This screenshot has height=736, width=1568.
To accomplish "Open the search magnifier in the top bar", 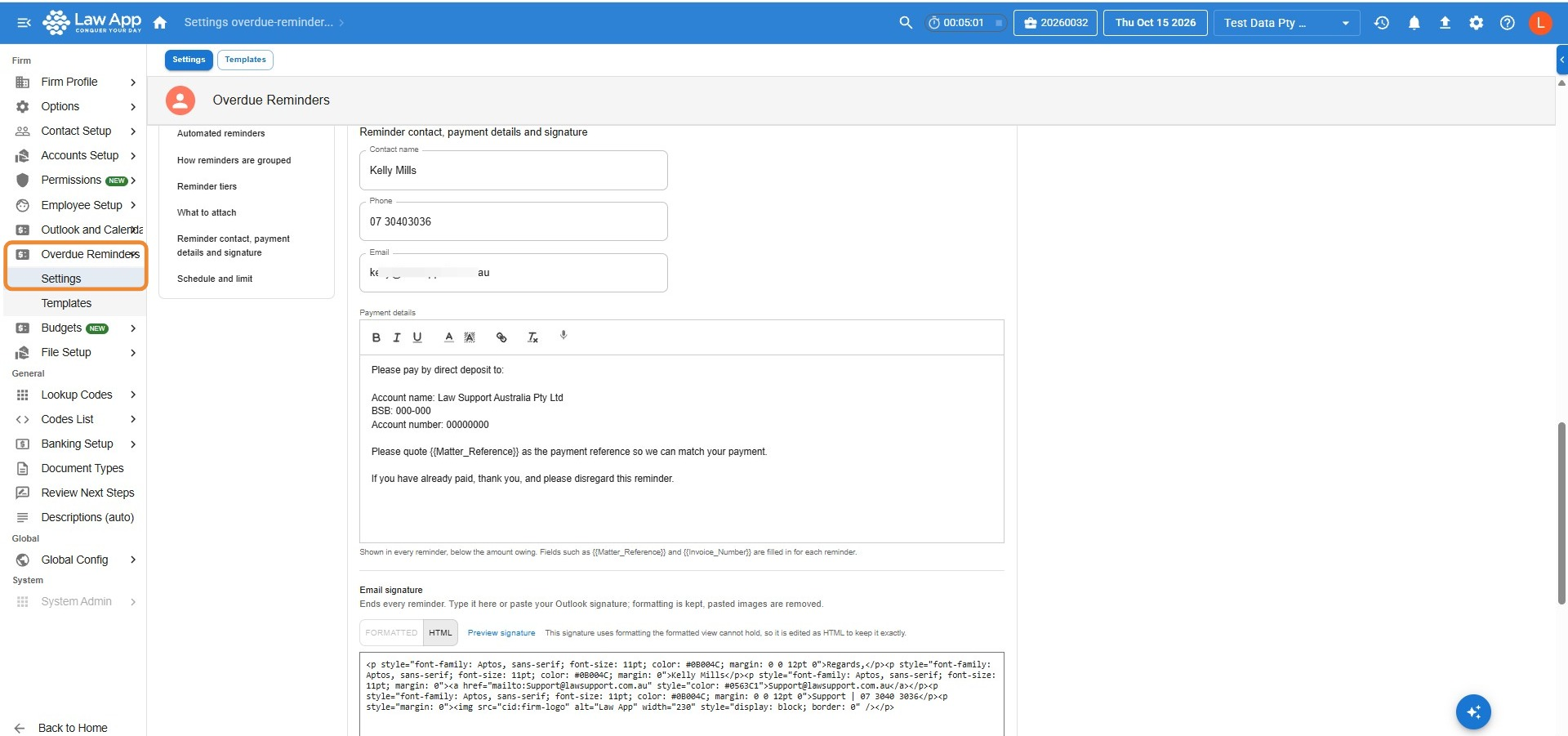I will point(906,23).
